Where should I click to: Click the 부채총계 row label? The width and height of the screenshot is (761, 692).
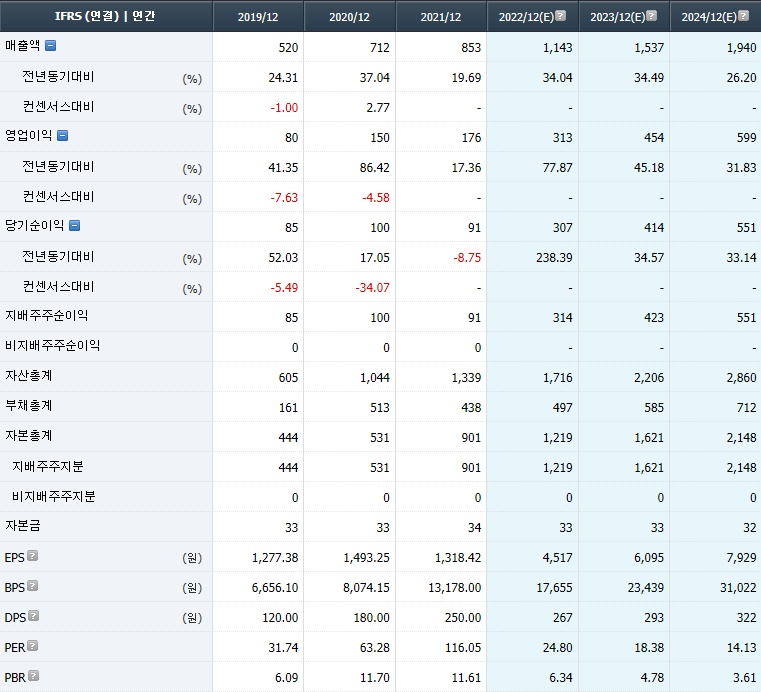click(28, 406)
